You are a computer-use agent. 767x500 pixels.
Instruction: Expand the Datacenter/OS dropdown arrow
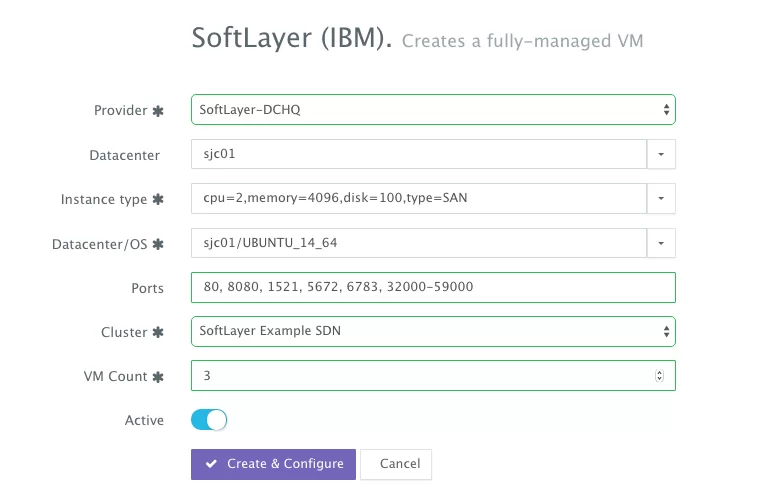[661, 243]
